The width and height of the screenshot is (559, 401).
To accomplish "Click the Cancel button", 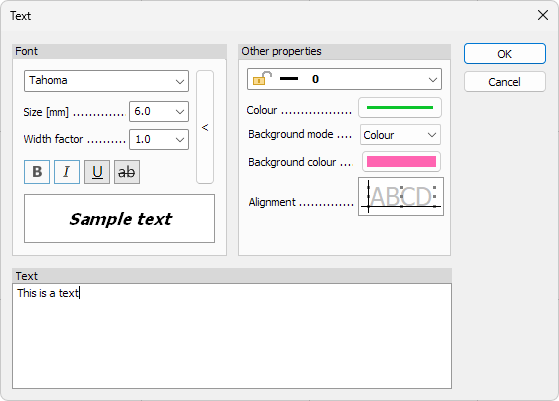I will pyautogui.click(x=505, y=82).
